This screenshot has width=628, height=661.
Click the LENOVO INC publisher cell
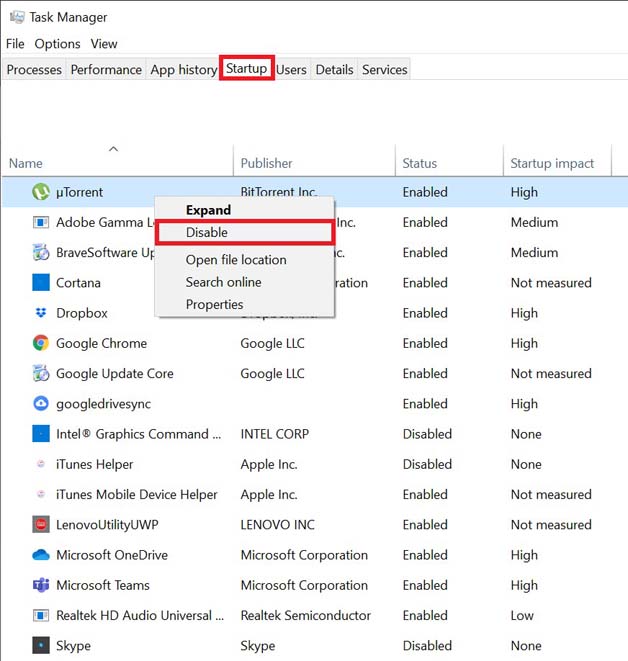pyautogui.click(x=277, y=525)
